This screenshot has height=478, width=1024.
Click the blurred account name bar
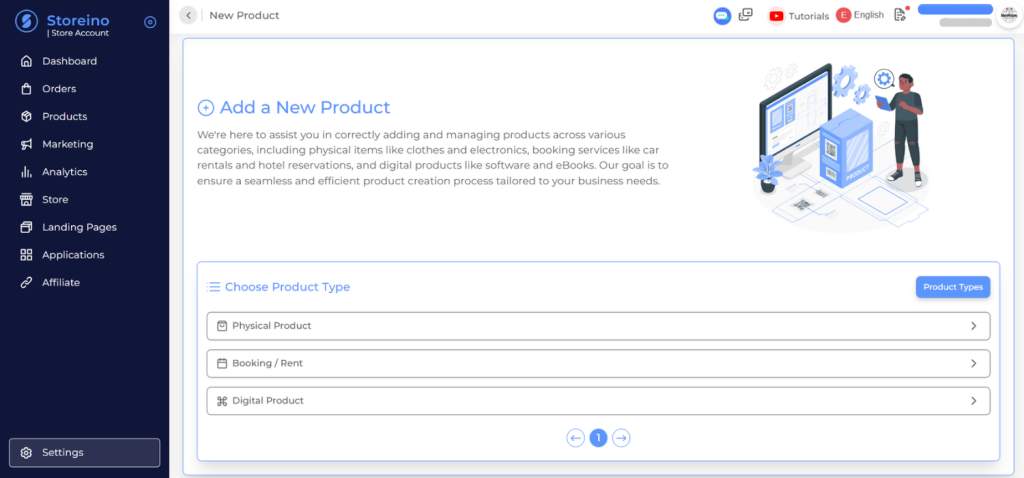pos(955,9)
